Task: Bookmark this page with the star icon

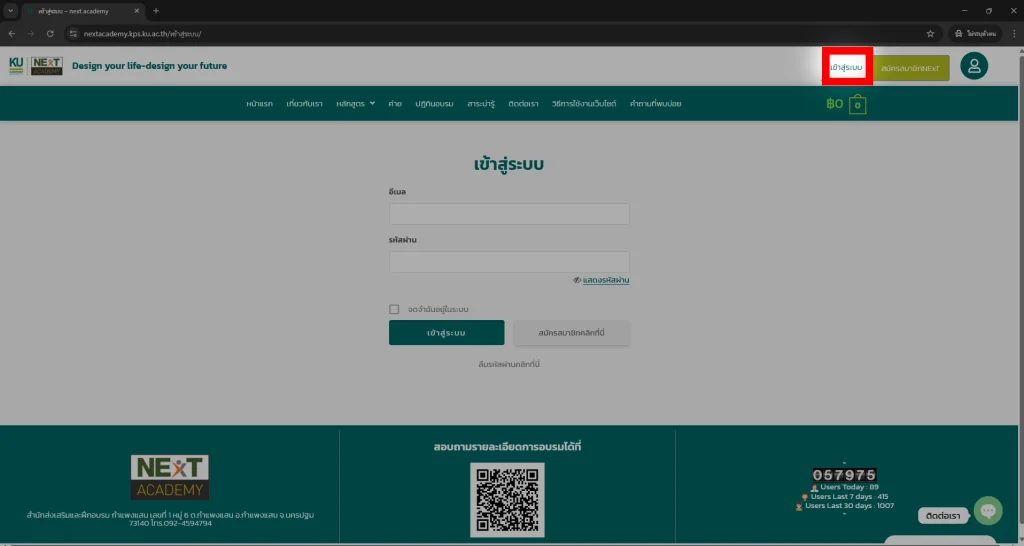Action: (930, 33)
